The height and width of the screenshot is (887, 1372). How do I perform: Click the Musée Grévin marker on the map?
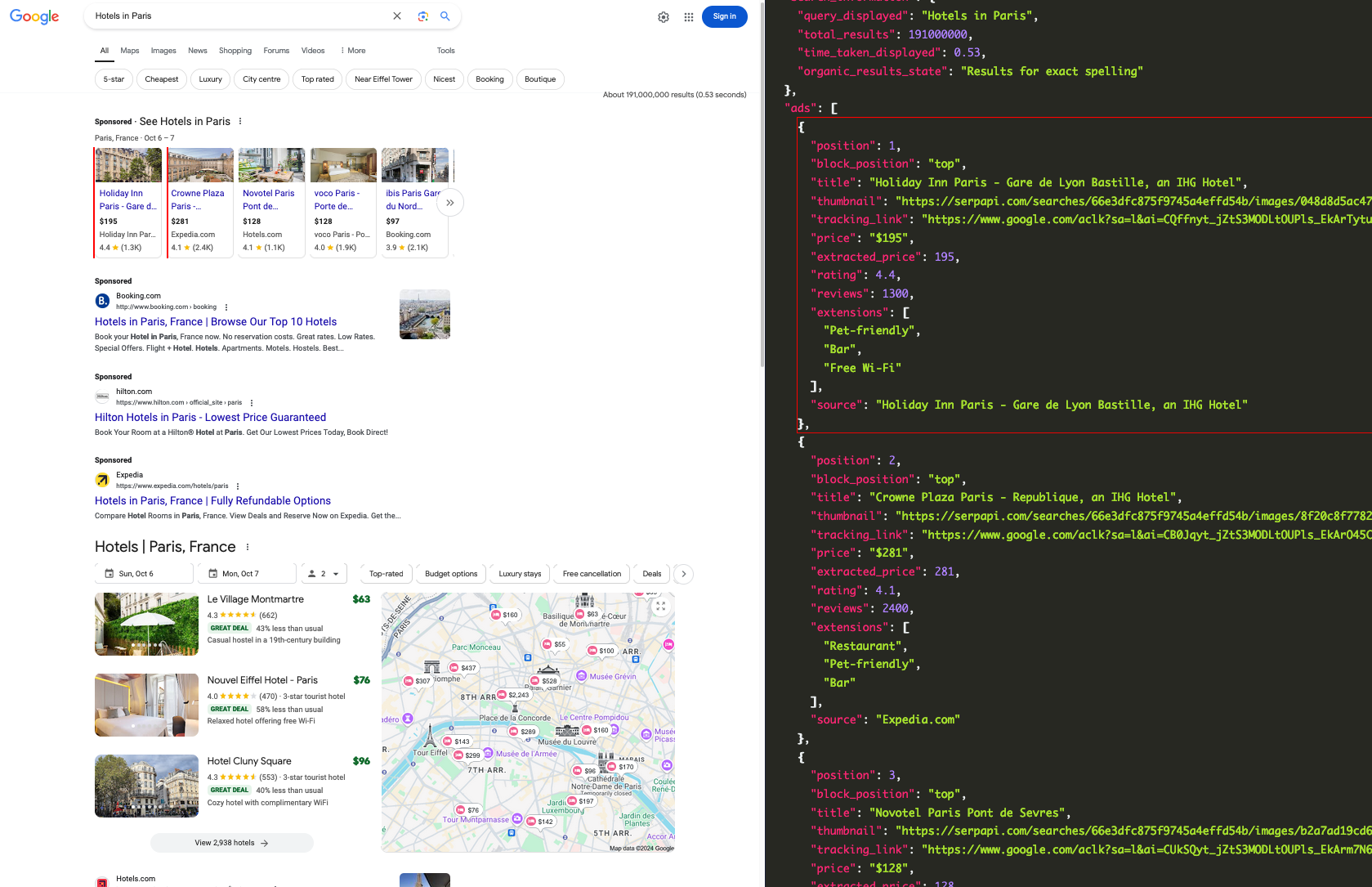[582, 676]
